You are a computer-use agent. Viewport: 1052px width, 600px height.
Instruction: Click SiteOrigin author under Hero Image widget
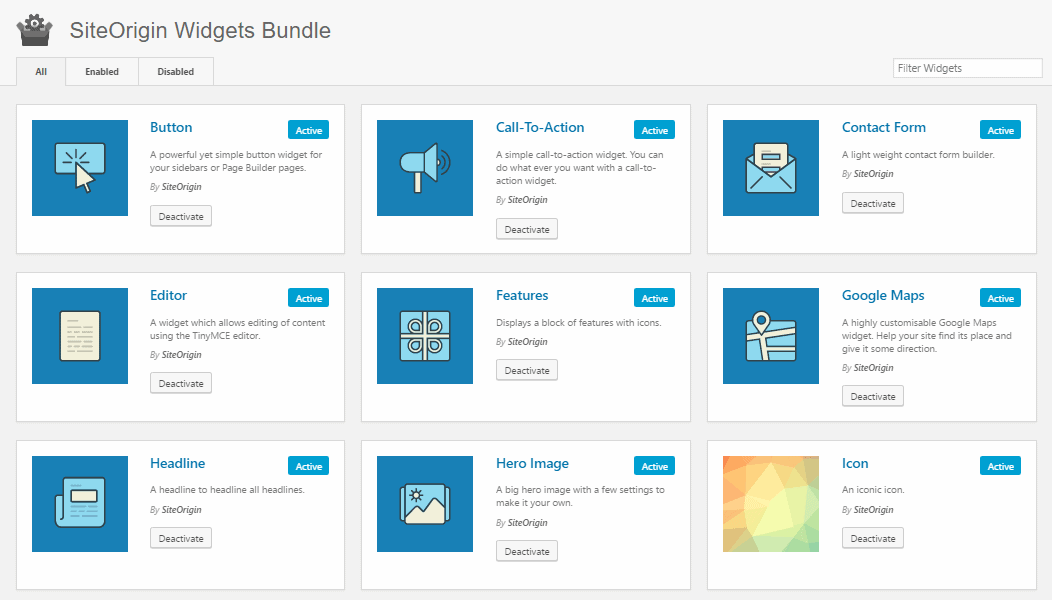coord(527,522)
